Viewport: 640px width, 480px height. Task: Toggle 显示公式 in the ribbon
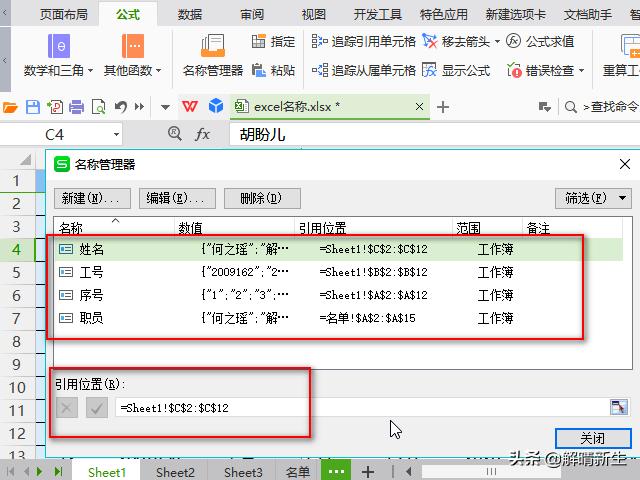[456, 70]
